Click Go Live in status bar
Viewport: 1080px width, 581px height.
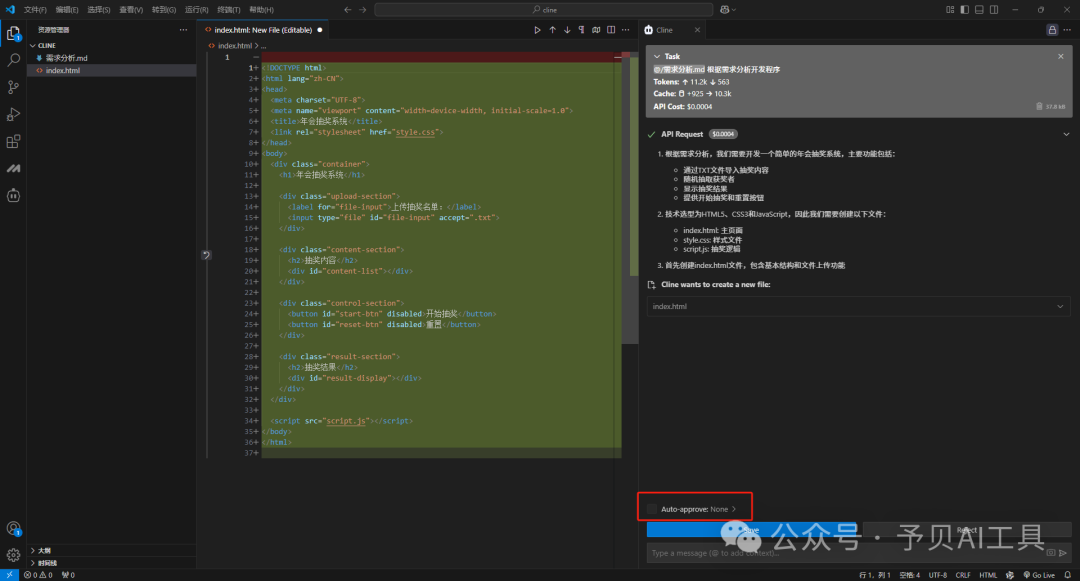[1039, 575]
